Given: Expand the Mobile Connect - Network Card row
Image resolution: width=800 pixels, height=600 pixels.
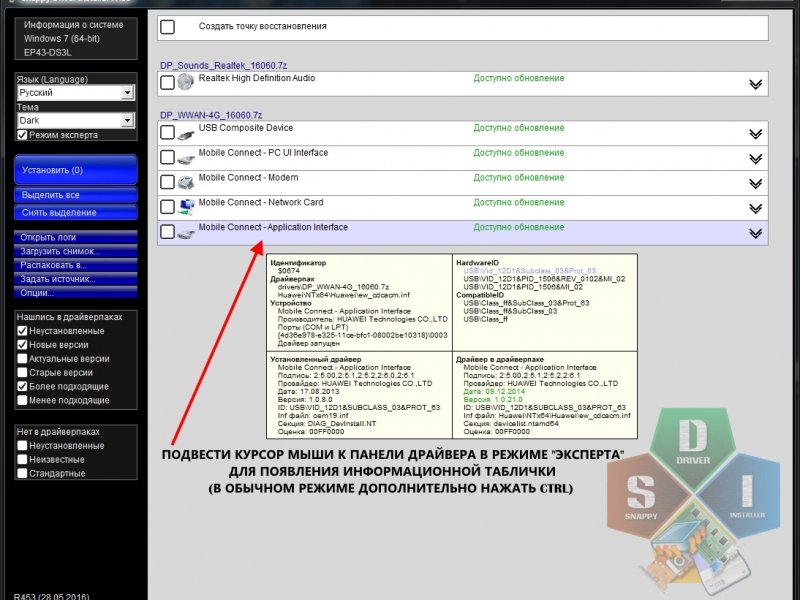Looking at the screenshot, I should [x=756, y=209].
